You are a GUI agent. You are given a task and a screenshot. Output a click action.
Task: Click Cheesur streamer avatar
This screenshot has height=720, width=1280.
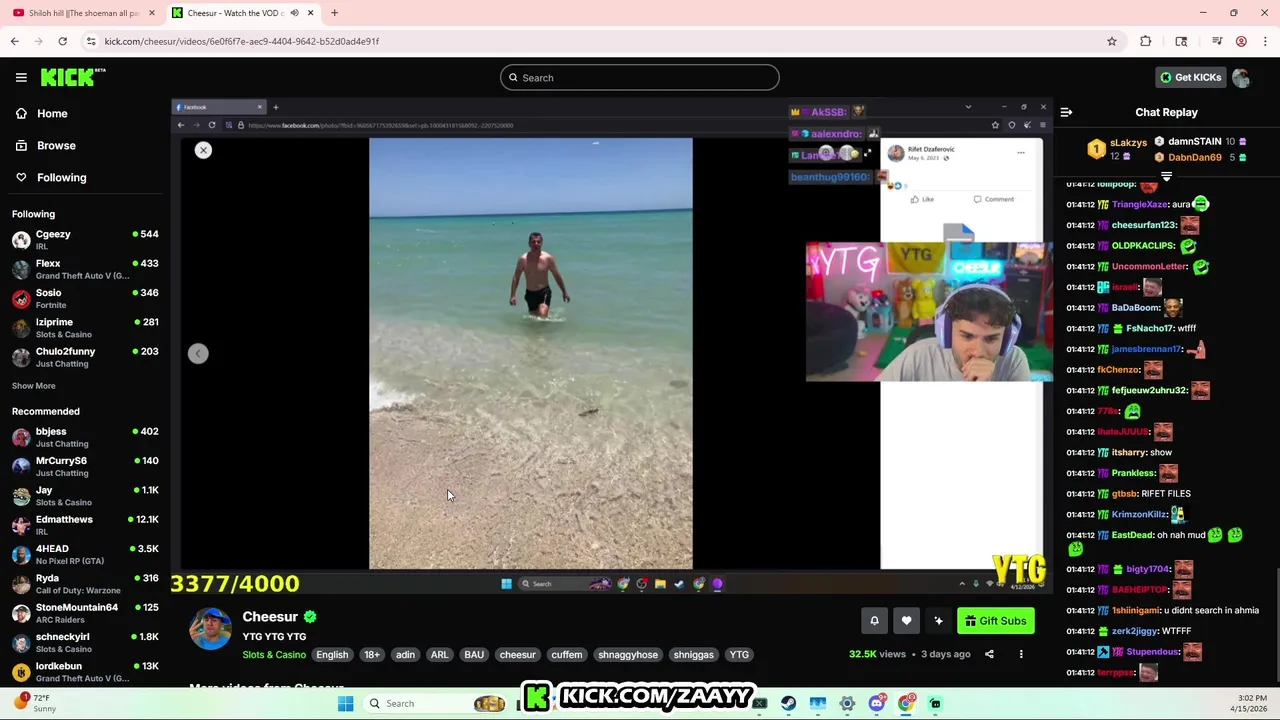210,628
